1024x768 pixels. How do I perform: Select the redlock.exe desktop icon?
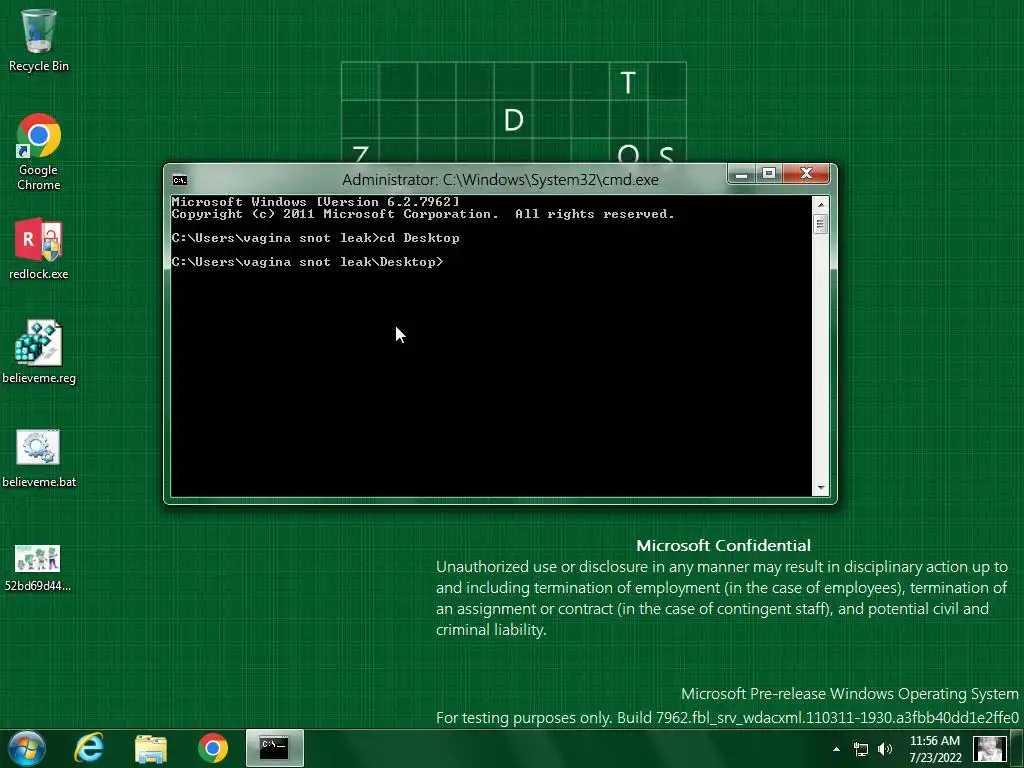tap(39, 249)
